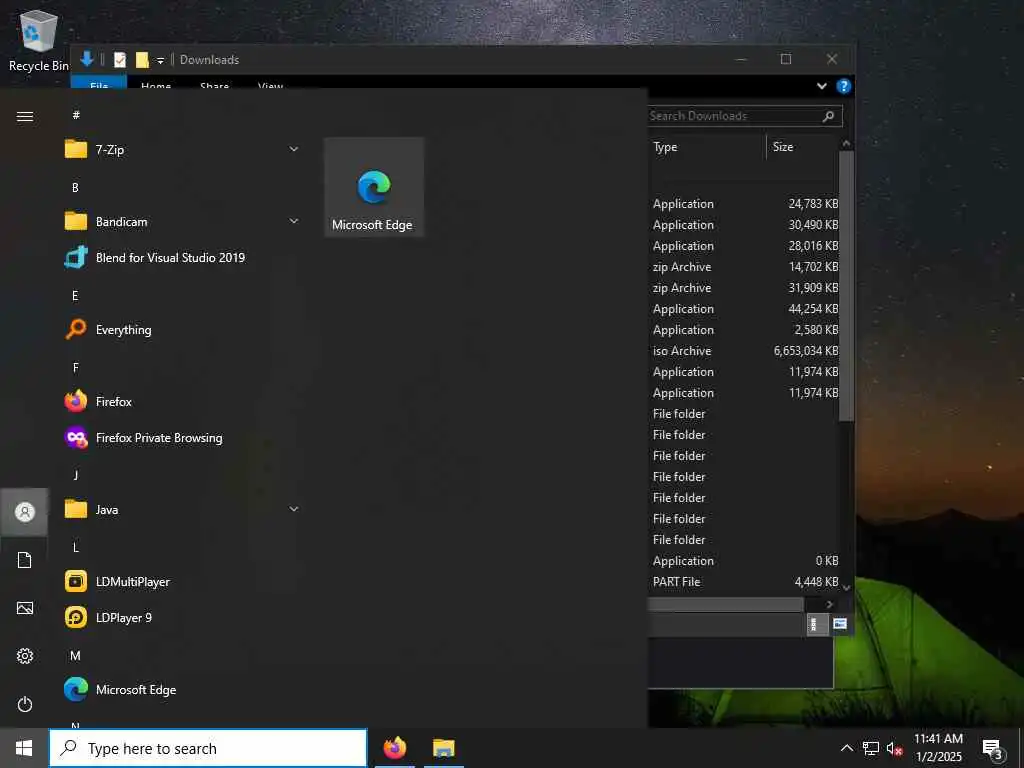This screenshot has width=1024, height=768.
Task: Switch to Firefox on the taskbar
Action: pos(394,748)
